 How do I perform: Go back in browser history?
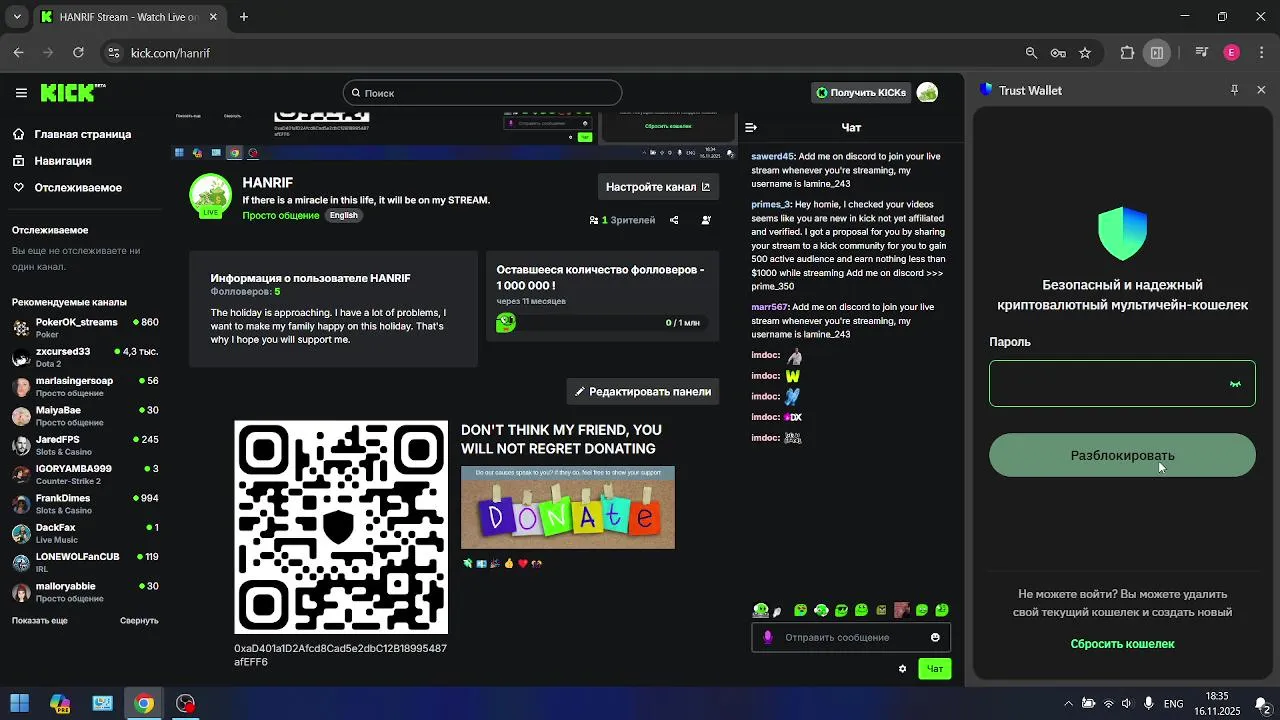click(x=19, y=53)
